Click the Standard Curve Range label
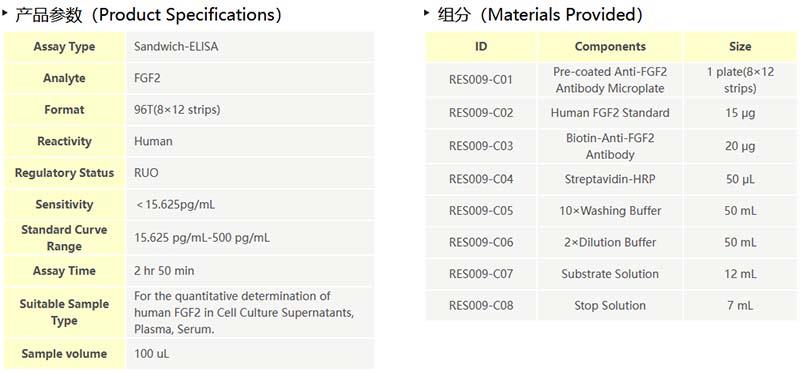 coord(64,238)
